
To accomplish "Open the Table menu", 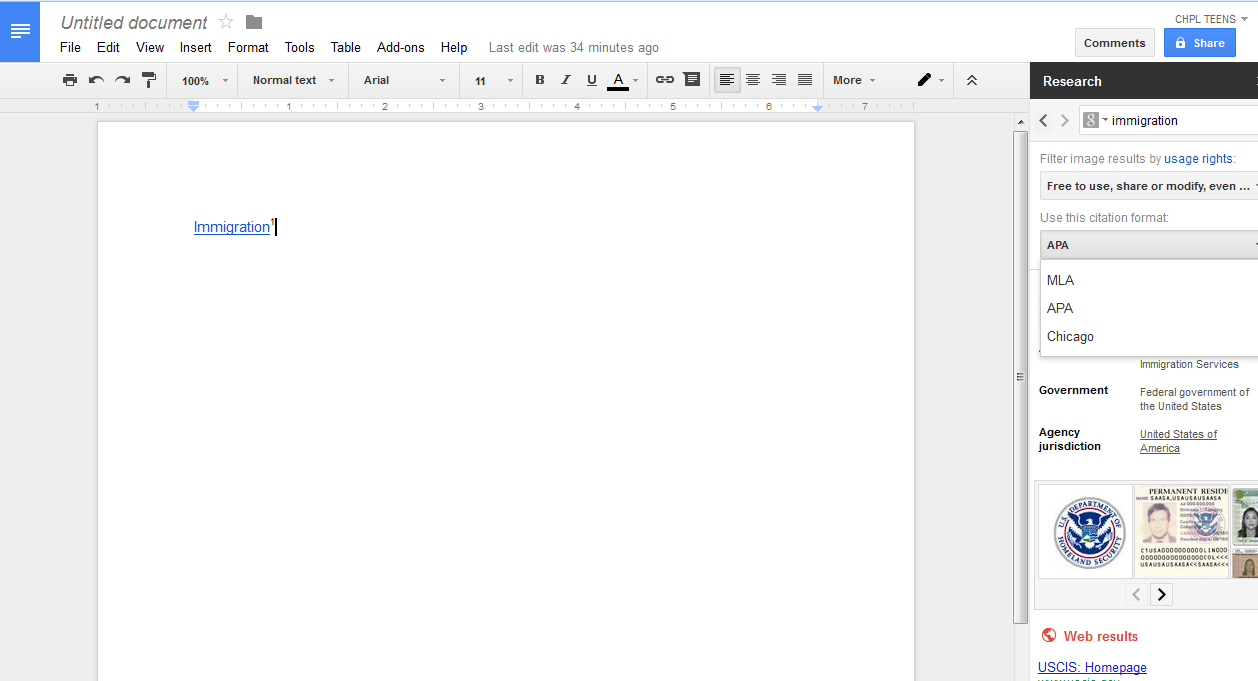I will pyautogui.click(x=346, y=47).
